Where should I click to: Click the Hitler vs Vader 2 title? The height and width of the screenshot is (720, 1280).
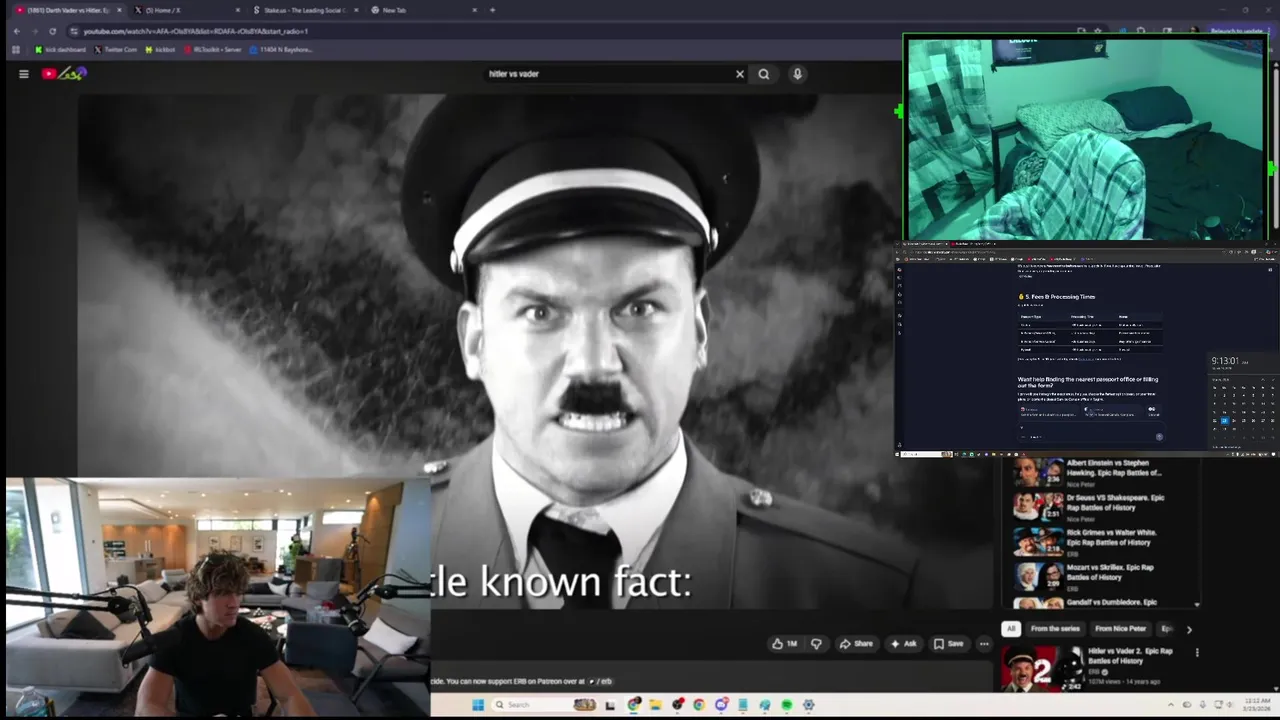(1130, 656)
